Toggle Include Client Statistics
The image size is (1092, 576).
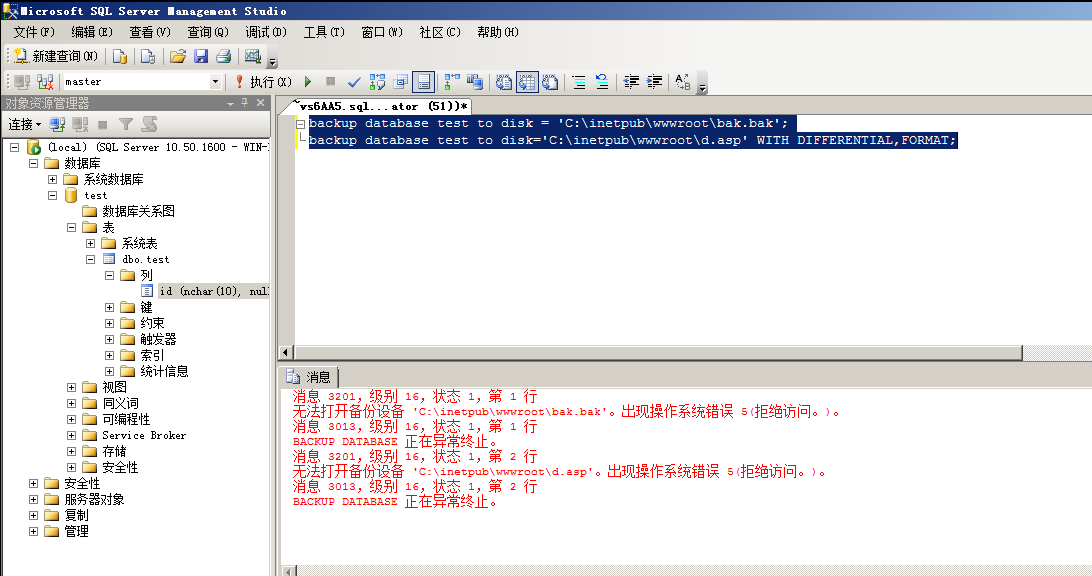click(x=475, y=82)
